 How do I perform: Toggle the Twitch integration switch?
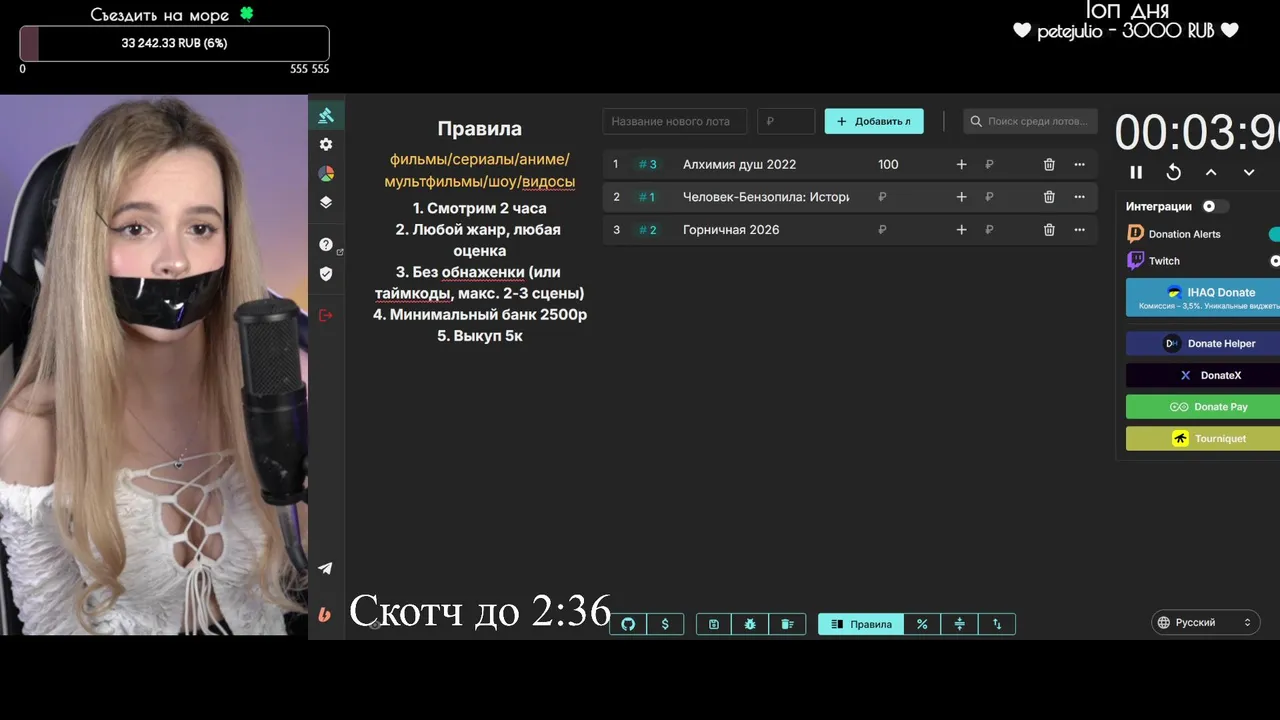[x=1274, y=261]
